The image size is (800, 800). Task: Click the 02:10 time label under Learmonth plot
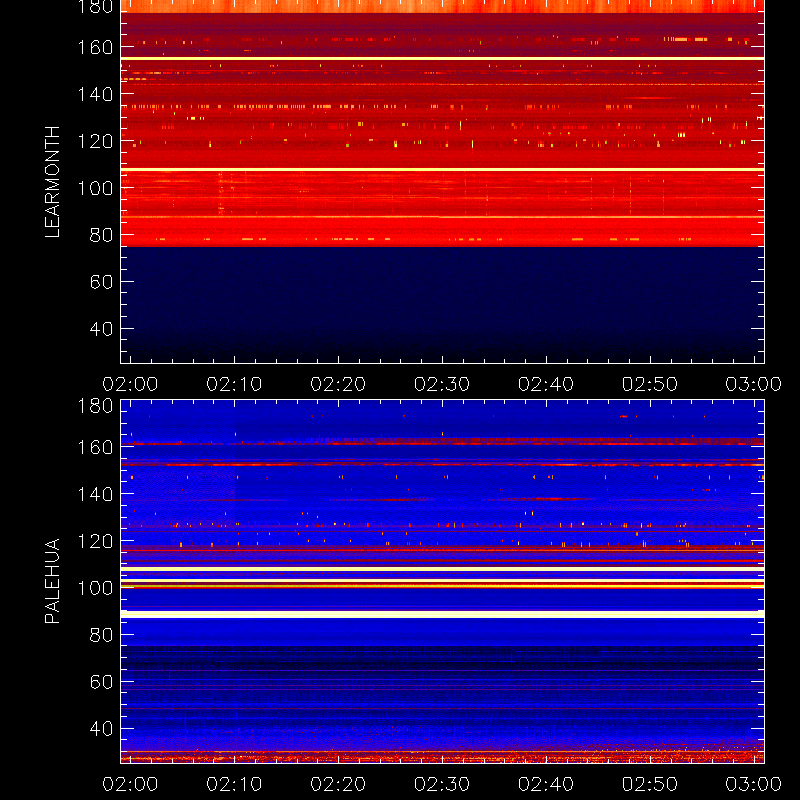234,384
